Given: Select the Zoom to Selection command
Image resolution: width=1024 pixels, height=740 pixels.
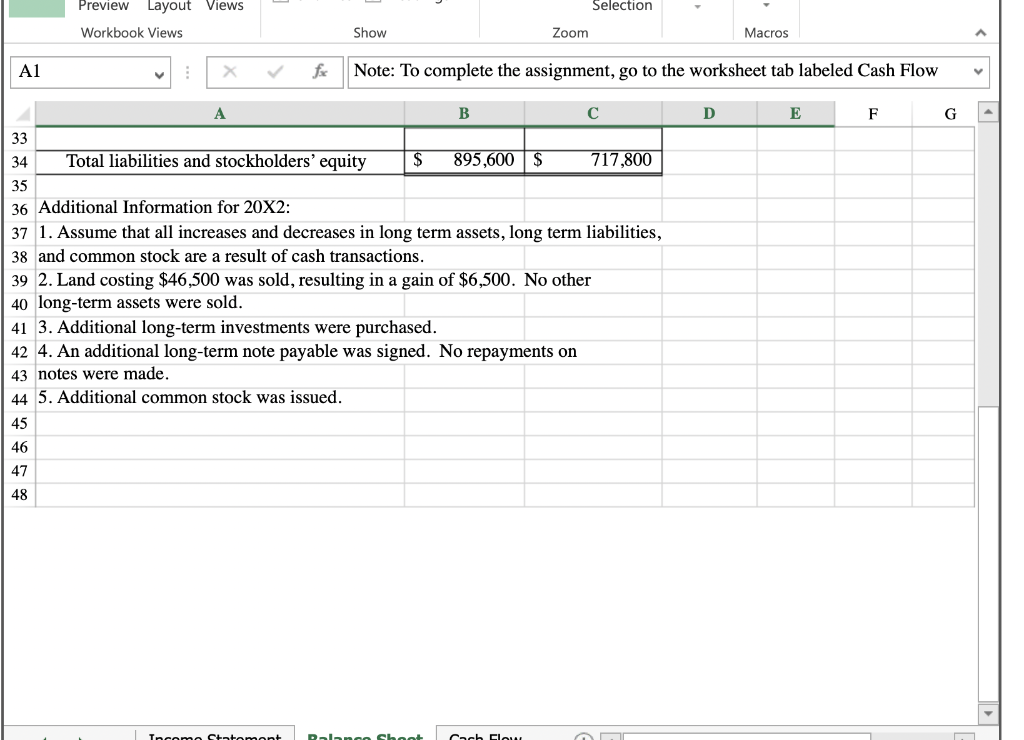Looking at the screenshot, I should point(621,6).
